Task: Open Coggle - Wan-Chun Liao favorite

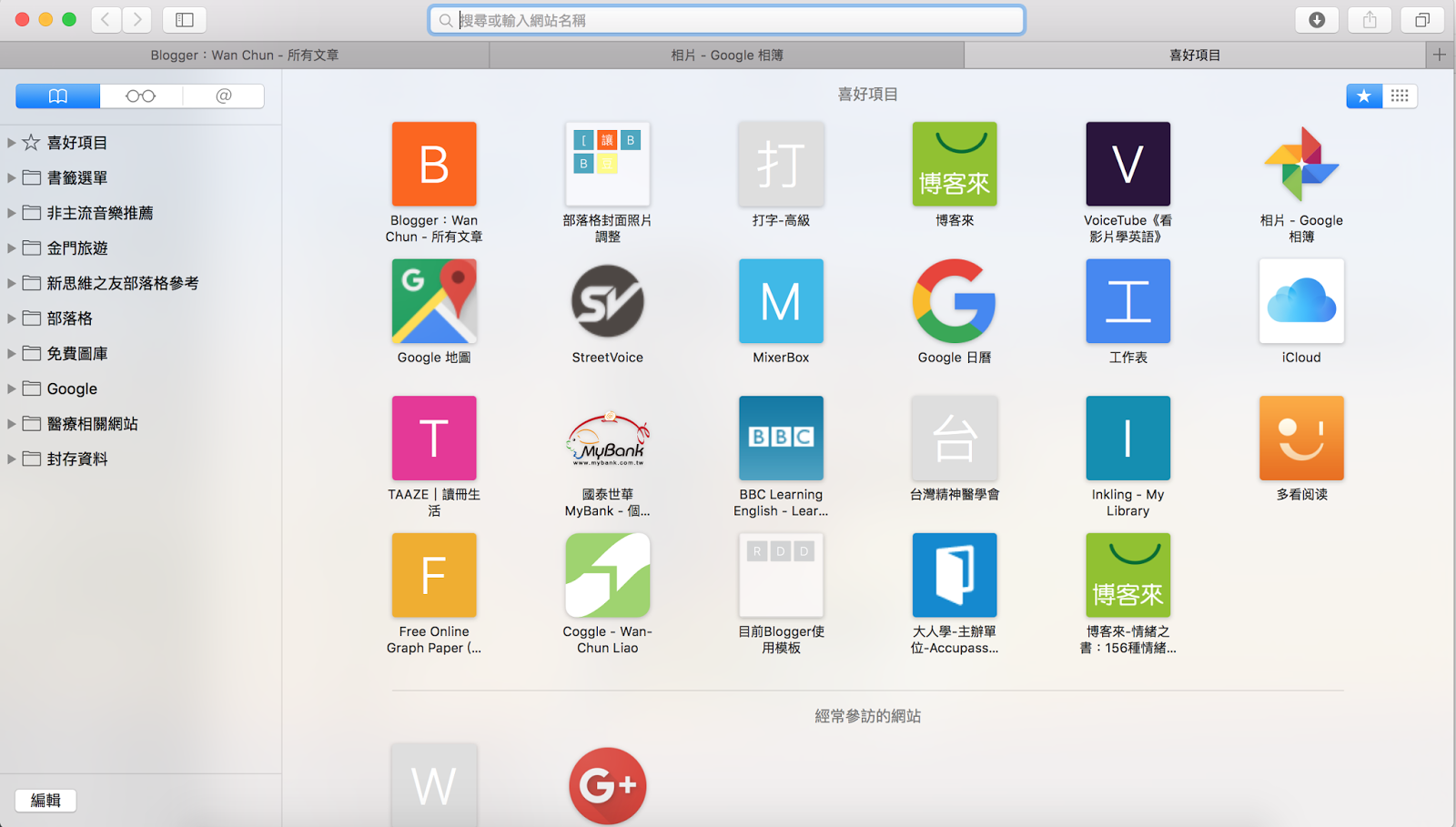Action: coord(607,575)
